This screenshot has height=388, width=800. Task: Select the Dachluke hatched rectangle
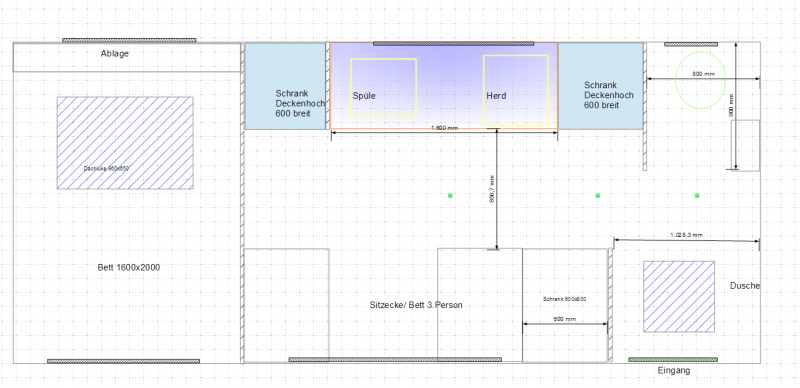pos(125,143)
